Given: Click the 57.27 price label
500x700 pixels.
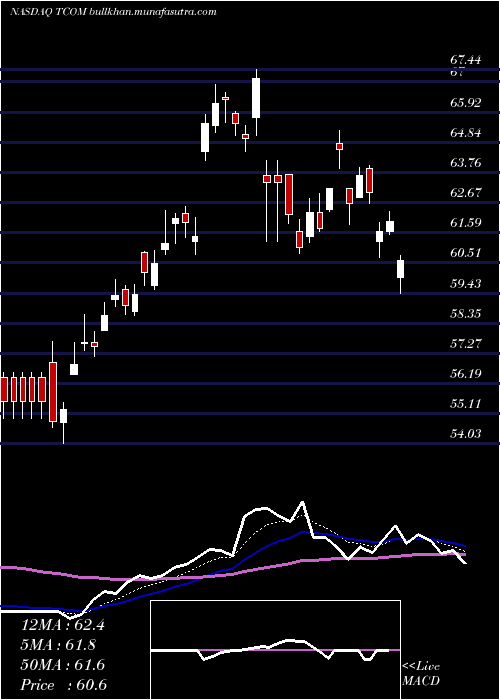Looking at the screenshot, I should click(x=466, y=343).
